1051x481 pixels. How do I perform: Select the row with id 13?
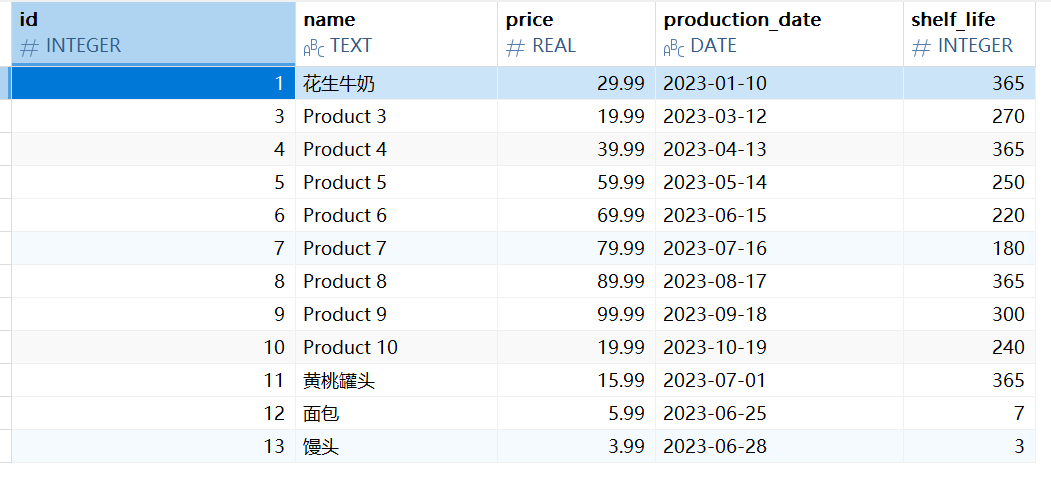click(523, 446)
